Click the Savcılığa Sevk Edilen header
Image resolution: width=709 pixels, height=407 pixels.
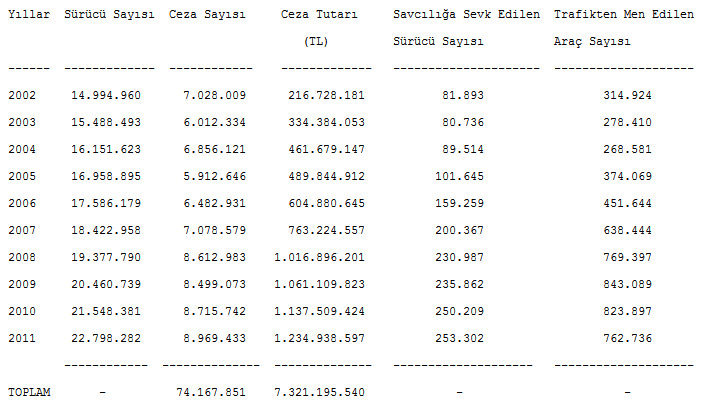(466, 14)
